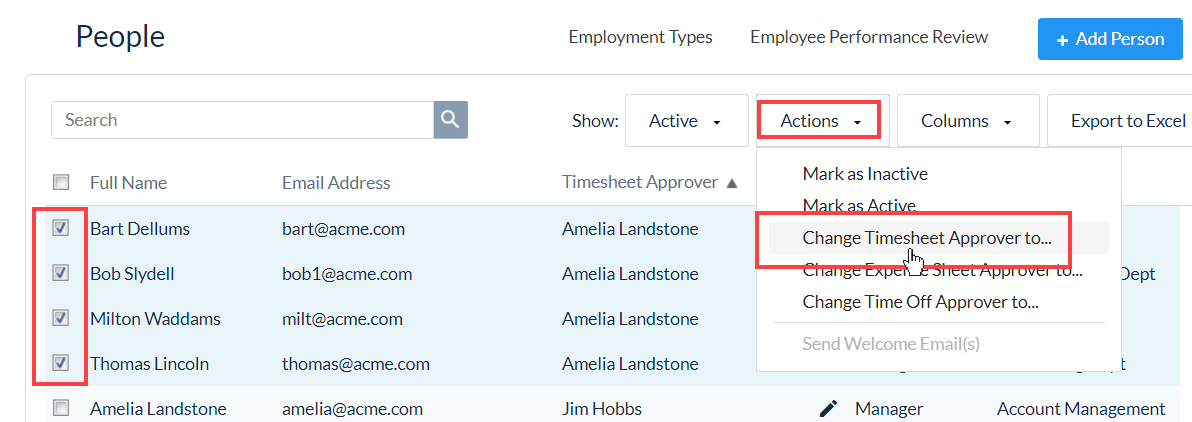Click Amelia Landstone approver in Bob Slydell row
This screenshot has width=1192, height=422.
tap(630, 273)
